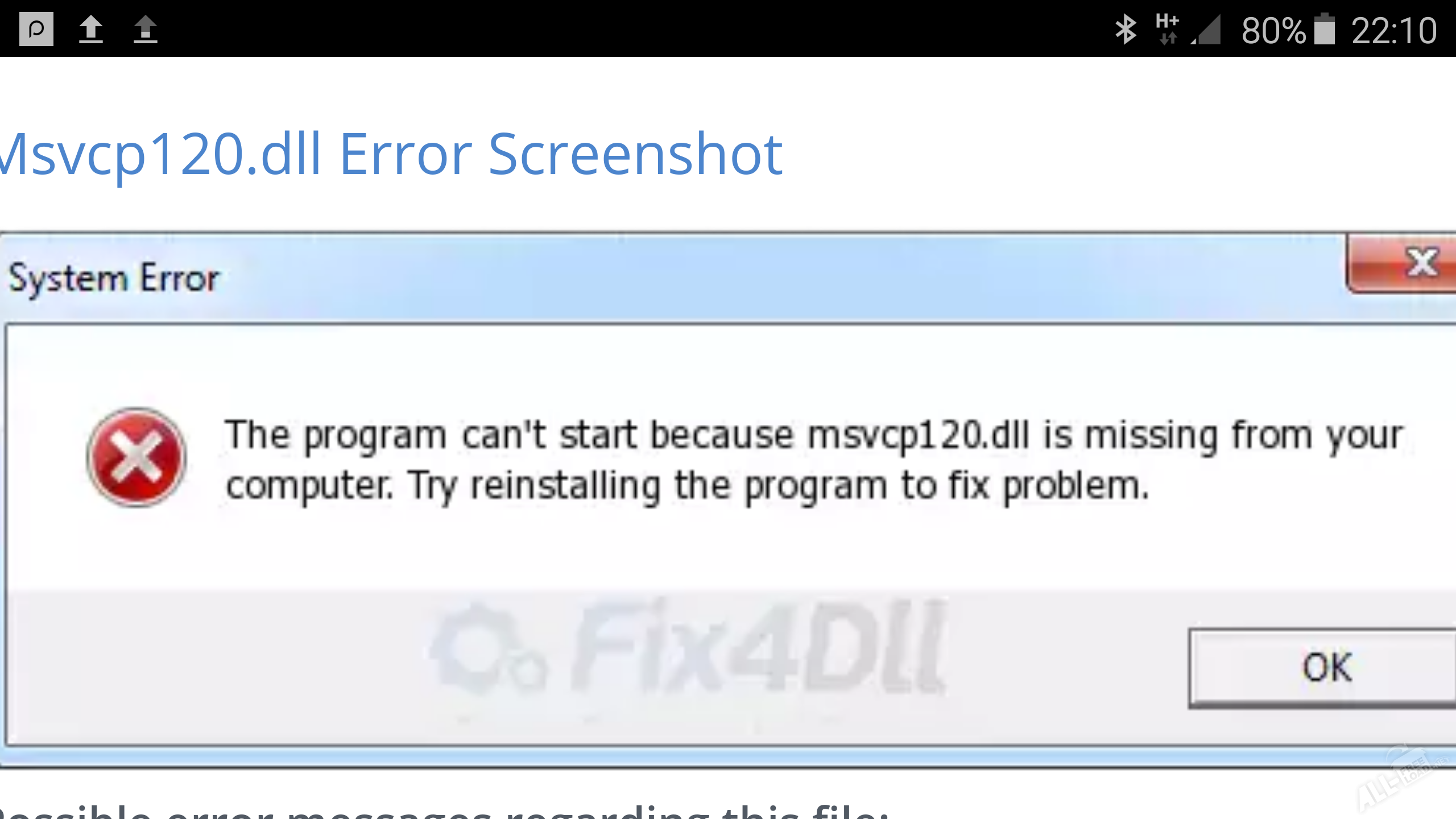Tap the Bluetooth status icon
Screen dimensions: 1456x819
[x=1126, y=30]
